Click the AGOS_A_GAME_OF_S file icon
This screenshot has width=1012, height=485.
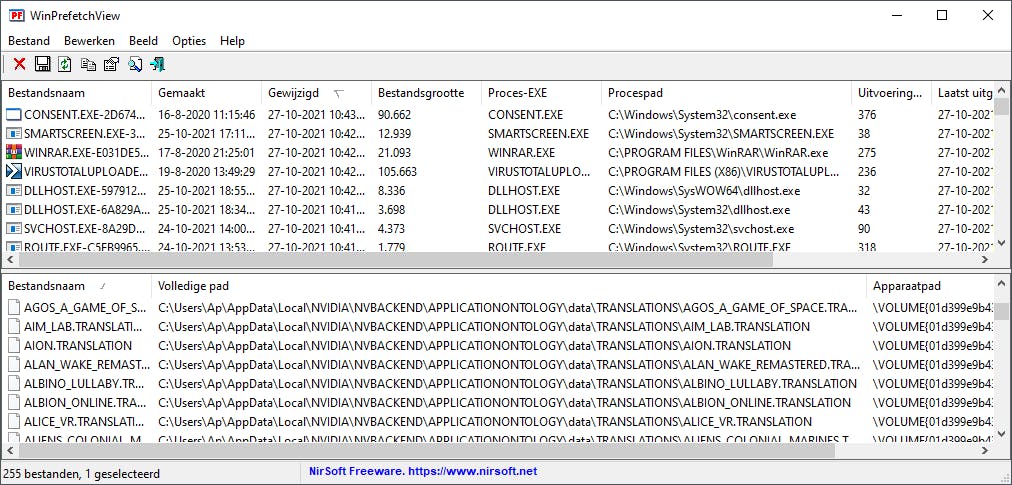[x=14, y=307]
